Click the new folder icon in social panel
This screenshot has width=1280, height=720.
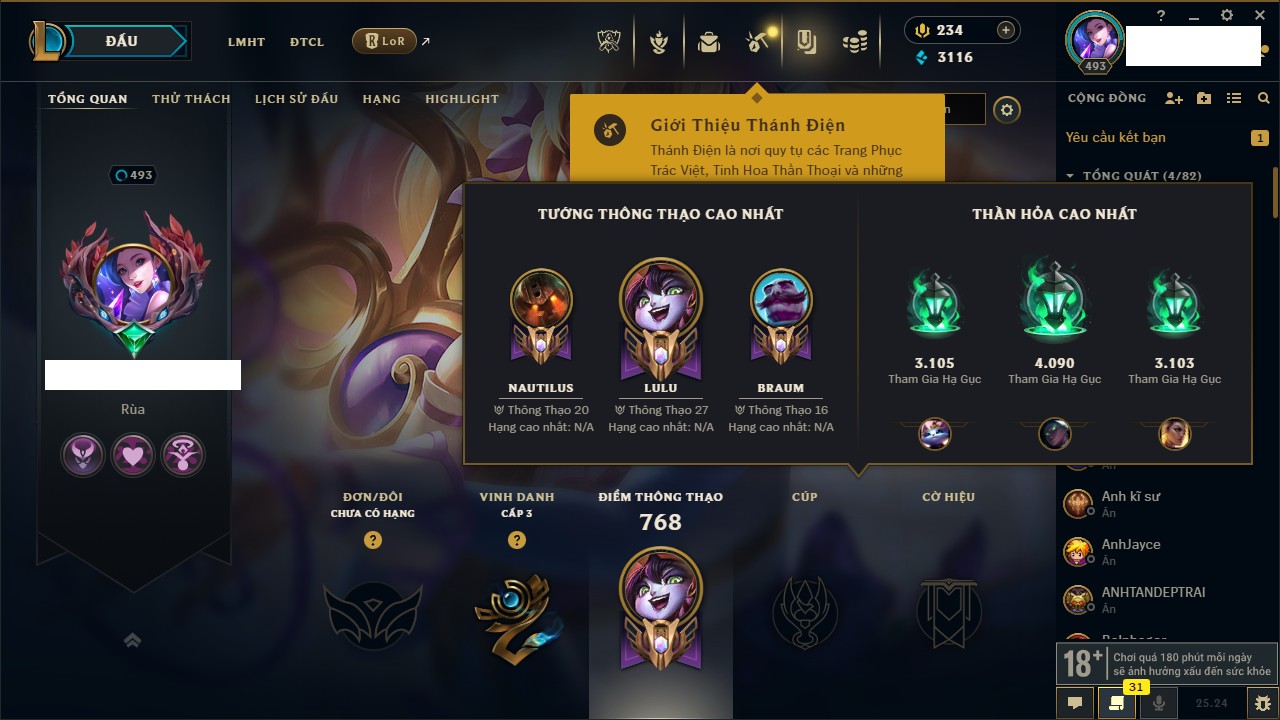1204,98
